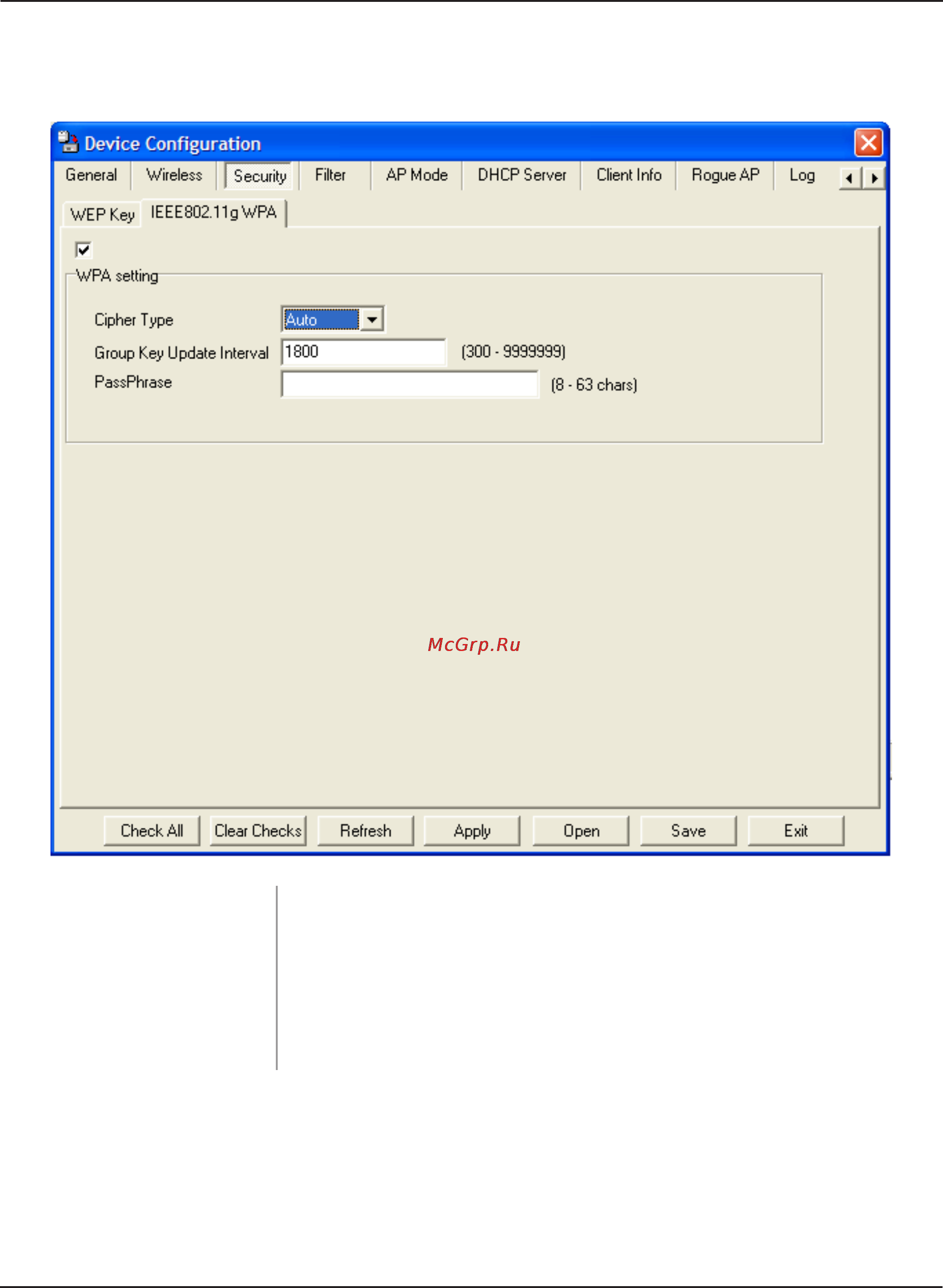The width and height of the screenshot is (943, 1288).
Task: Click into the PassPhrase input field
Action: (x=410, y=384)
